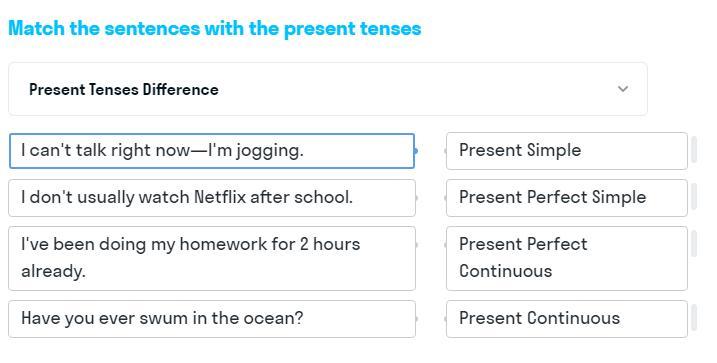Click the connector dot of the Netflix sentence
The height and width of the screenshot is (363, 717).
[x=416, y=198]
